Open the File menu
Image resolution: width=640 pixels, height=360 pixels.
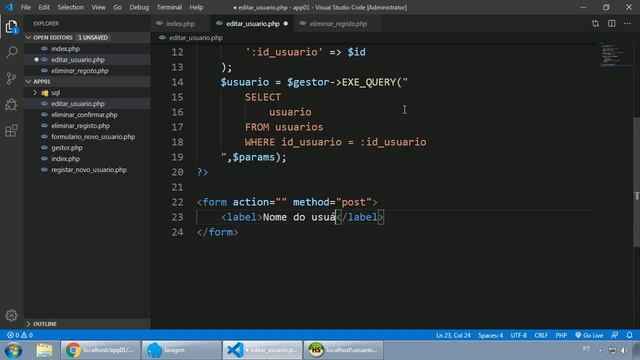tap(26, 7)
